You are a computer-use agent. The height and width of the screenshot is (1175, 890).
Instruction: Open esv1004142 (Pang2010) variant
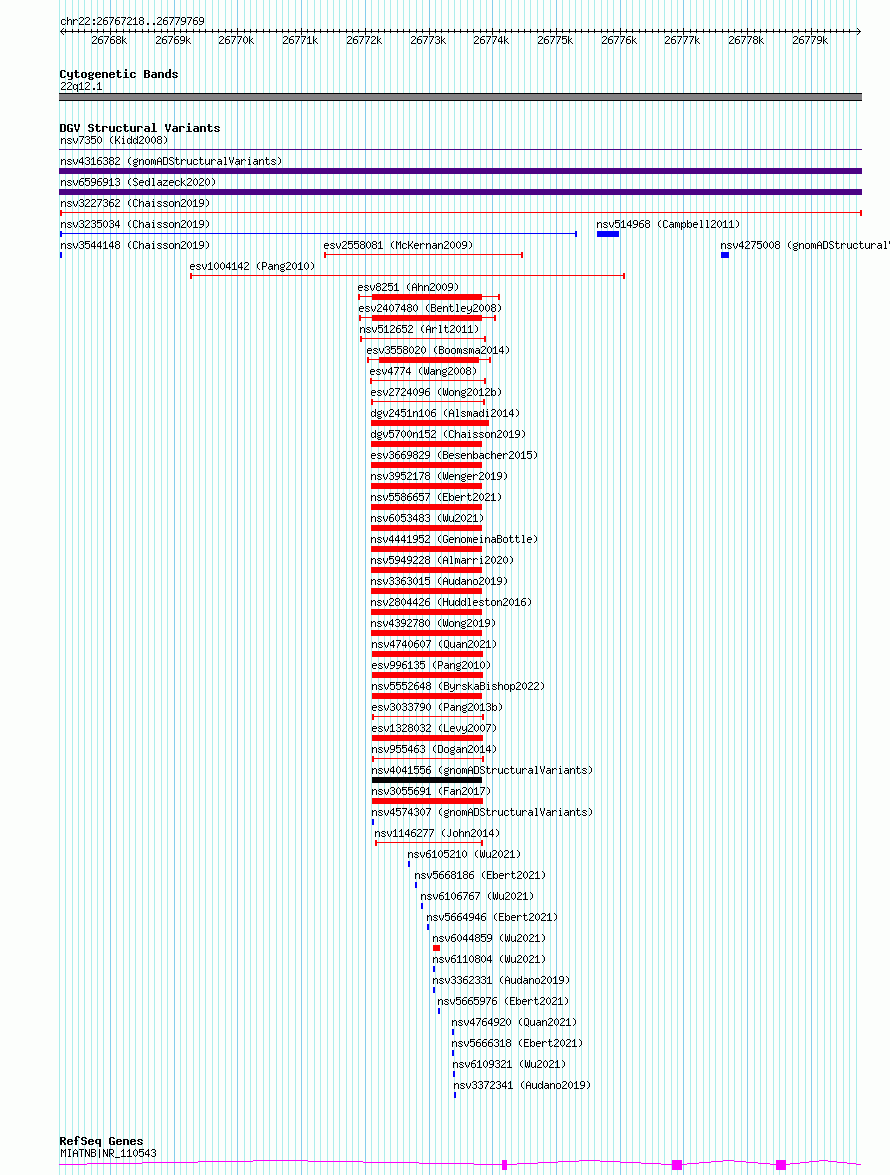point(252,266)
